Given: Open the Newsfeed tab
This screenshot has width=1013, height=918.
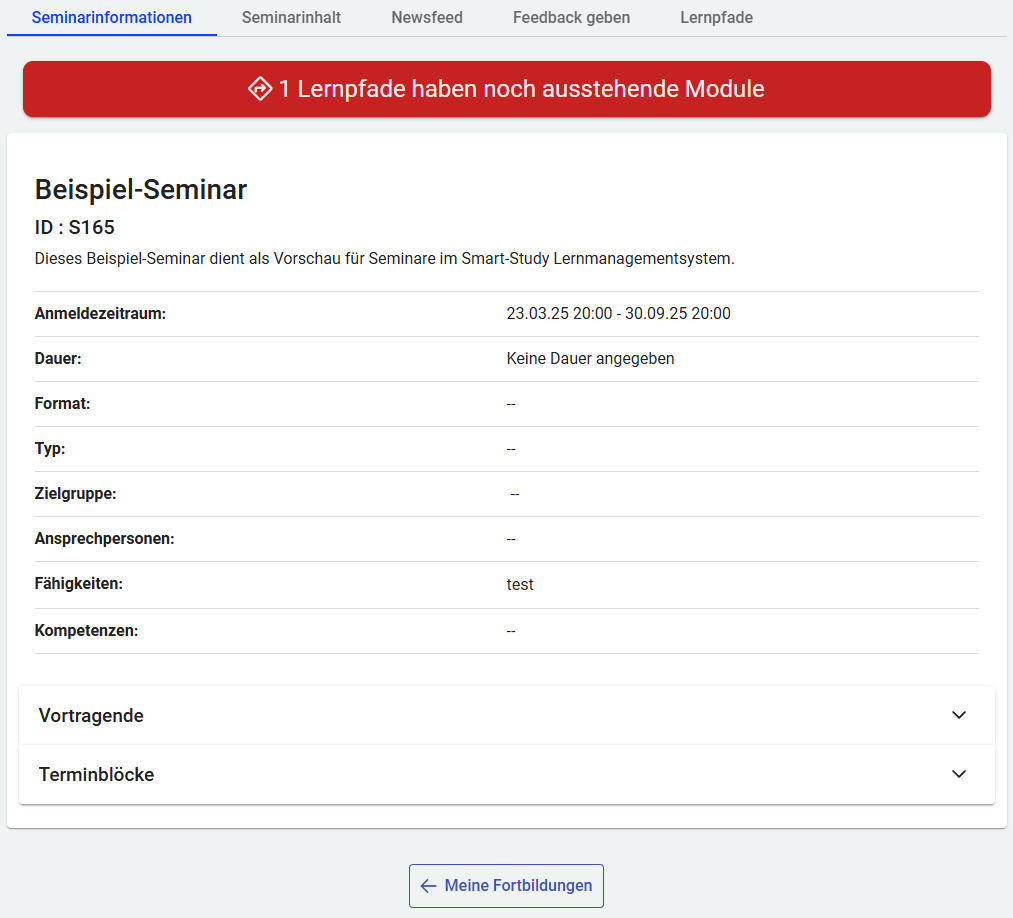Looking at the screenshot, I should pyautogui.click(x=427, y=18).
